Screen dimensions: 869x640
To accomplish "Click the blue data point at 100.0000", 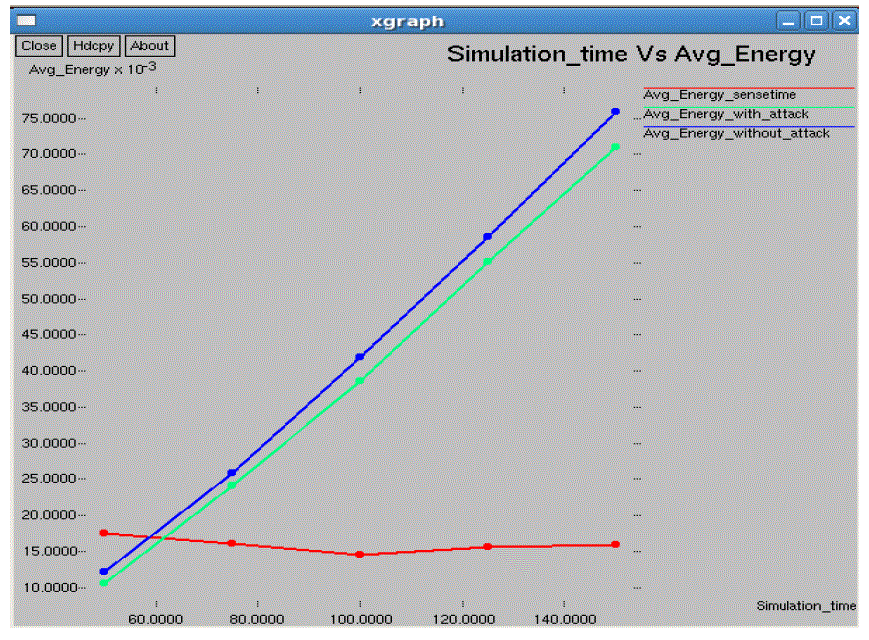I will pyautogui.click(x=360, y=357).
